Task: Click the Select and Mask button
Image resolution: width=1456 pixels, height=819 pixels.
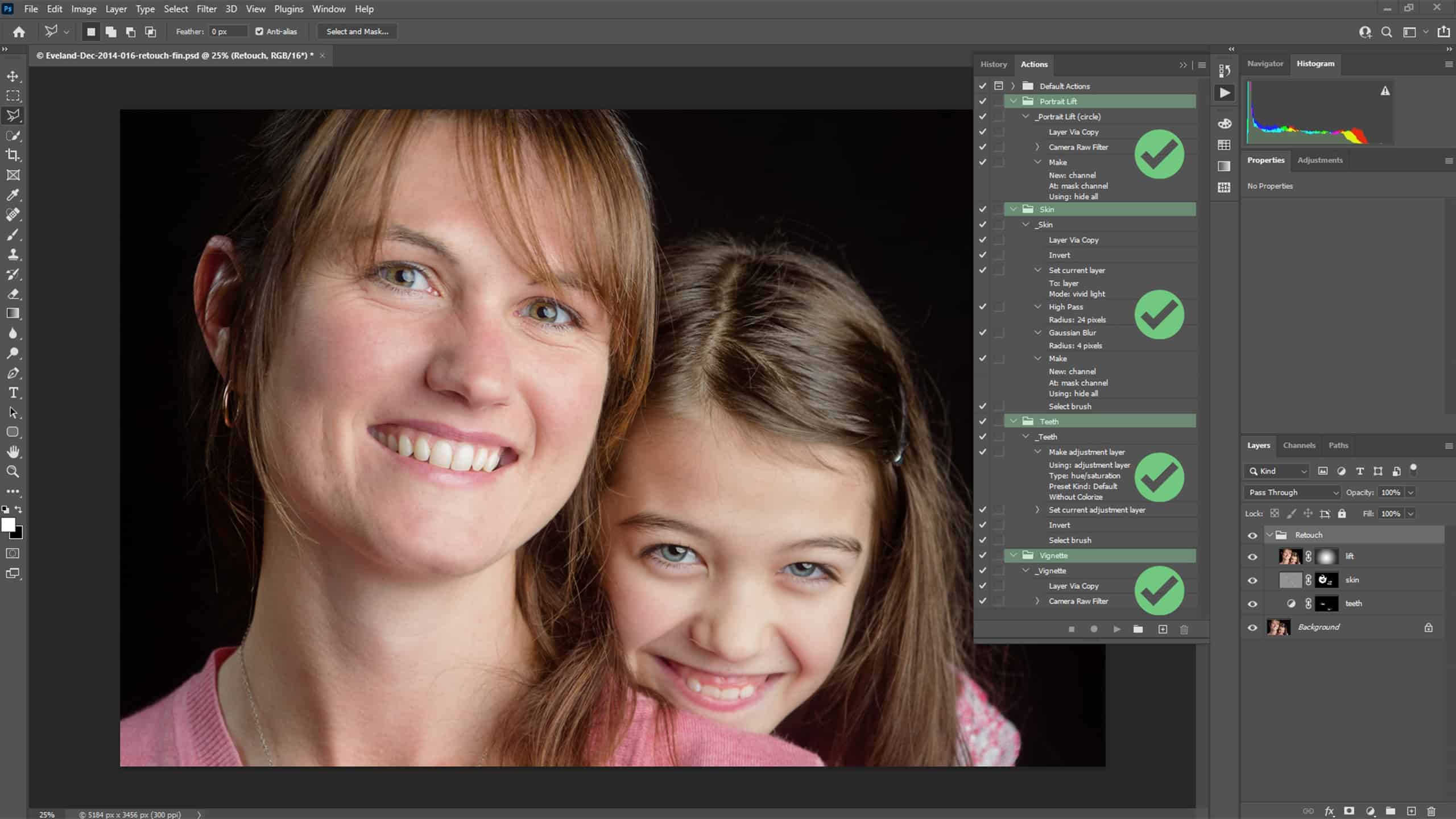Action: 357,31
